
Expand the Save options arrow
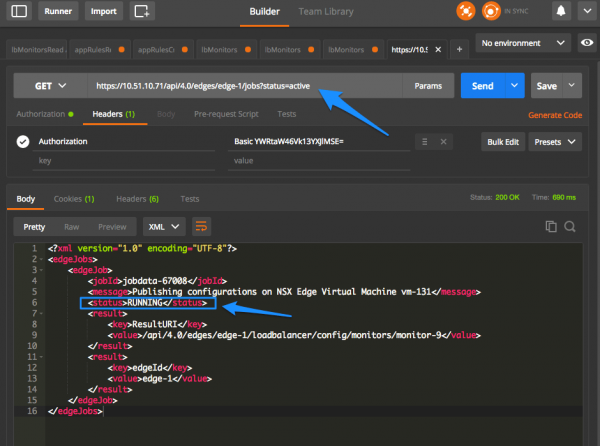point(571,86)
